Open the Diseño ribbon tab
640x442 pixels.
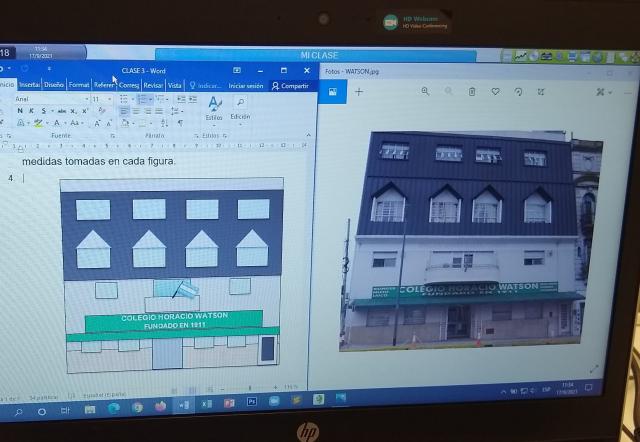[54, 85]
